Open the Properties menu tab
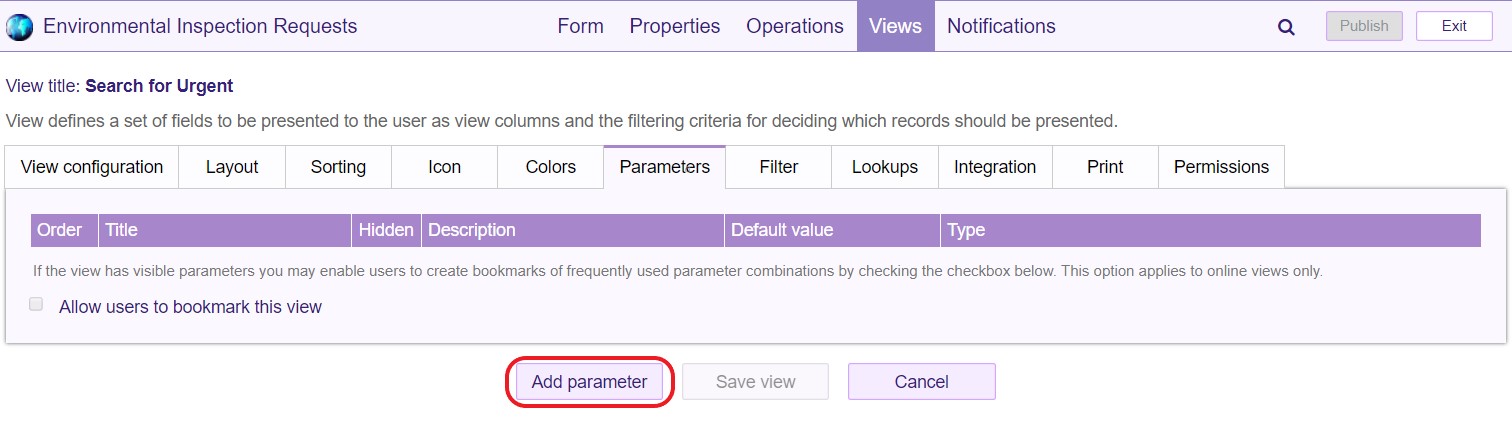Image resolution: width=1512 pixels, height=421 pixels. [674, 26]
